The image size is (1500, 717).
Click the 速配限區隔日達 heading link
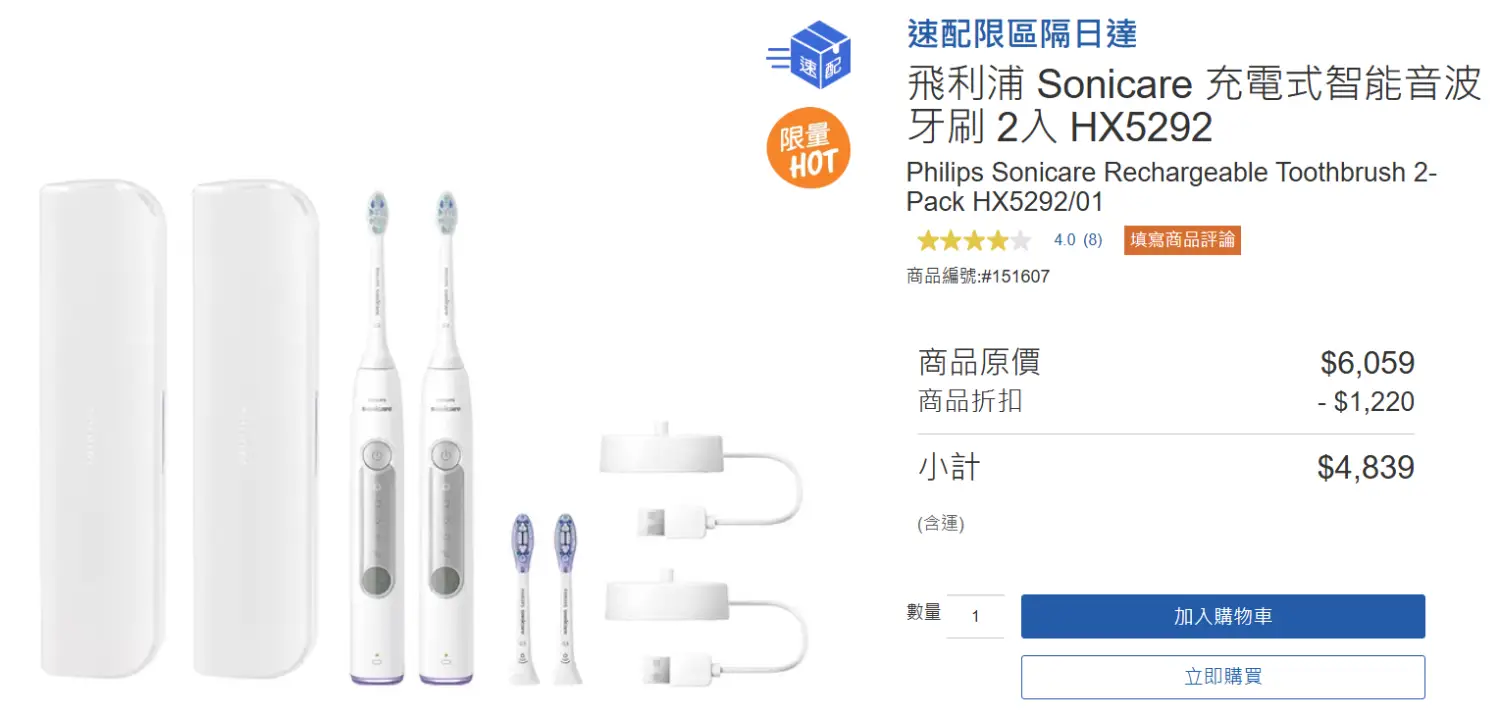coord(1022,34)
